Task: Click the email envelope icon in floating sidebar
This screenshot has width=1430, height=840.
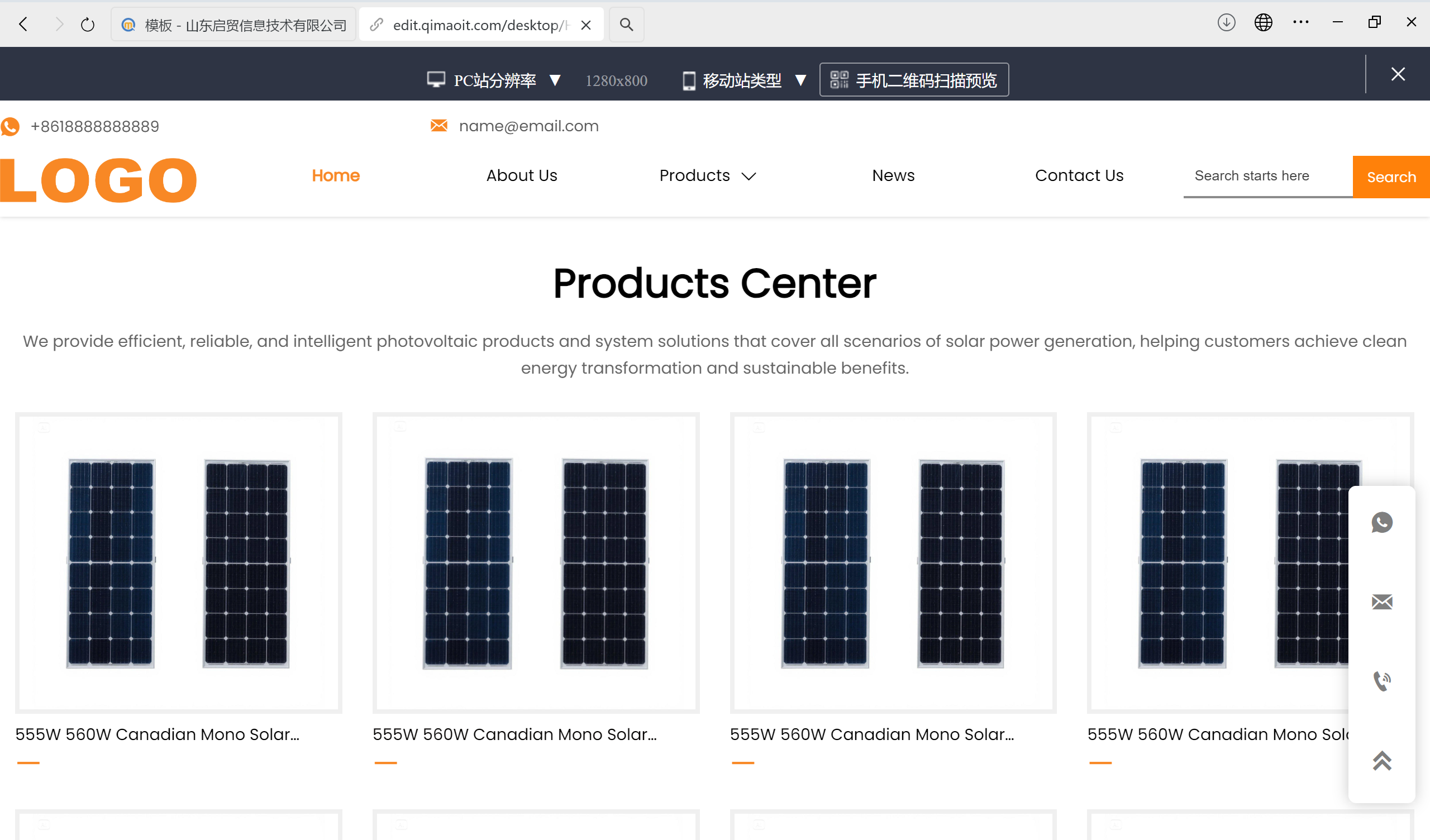Action: [x=1382, y=602]
